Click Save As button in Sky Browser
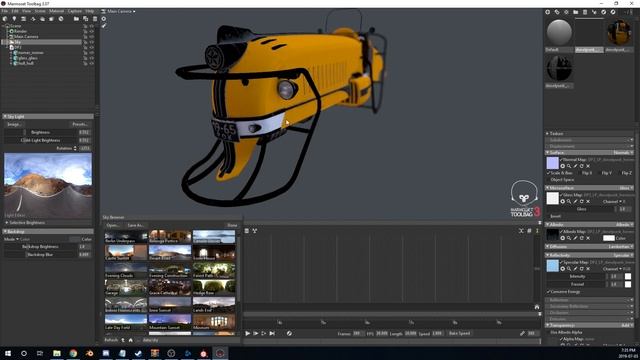Image resolution: width=640 pixels, height=360 pixels. pyautogui.click(x=135, y=225)
